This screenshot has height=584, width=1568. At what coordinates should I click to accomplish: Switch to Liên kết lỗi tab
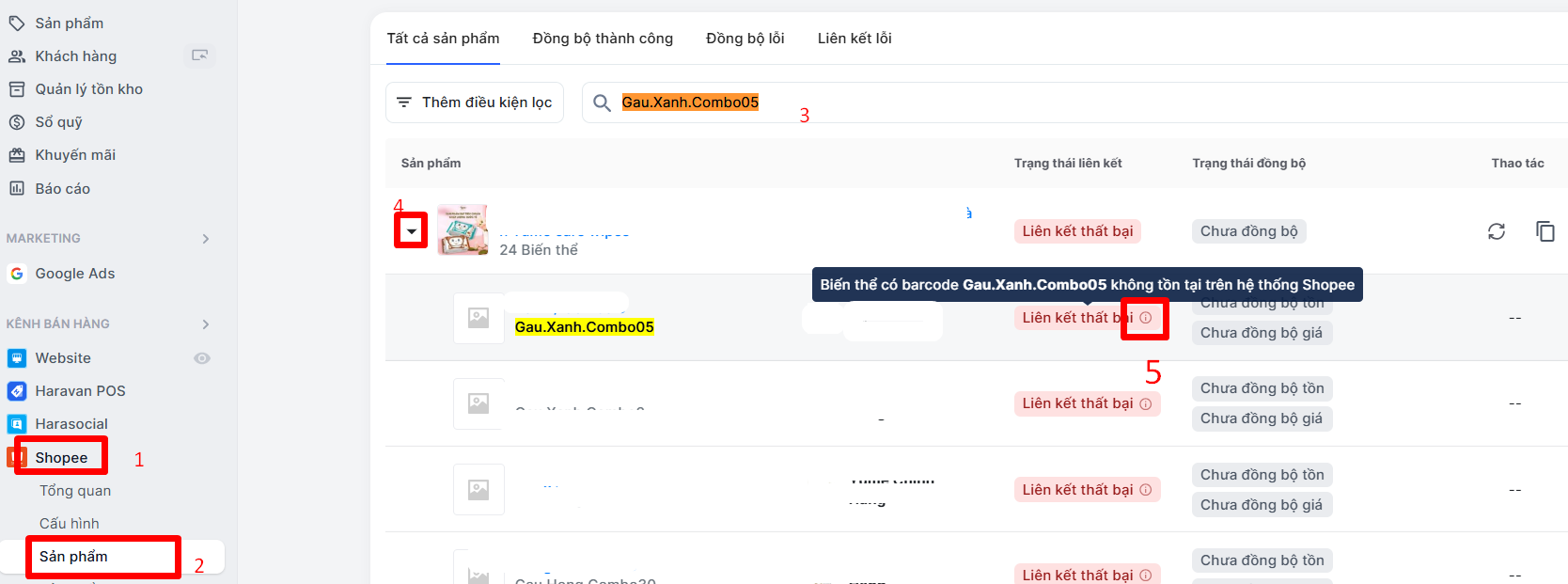click(x=855, y=39)
